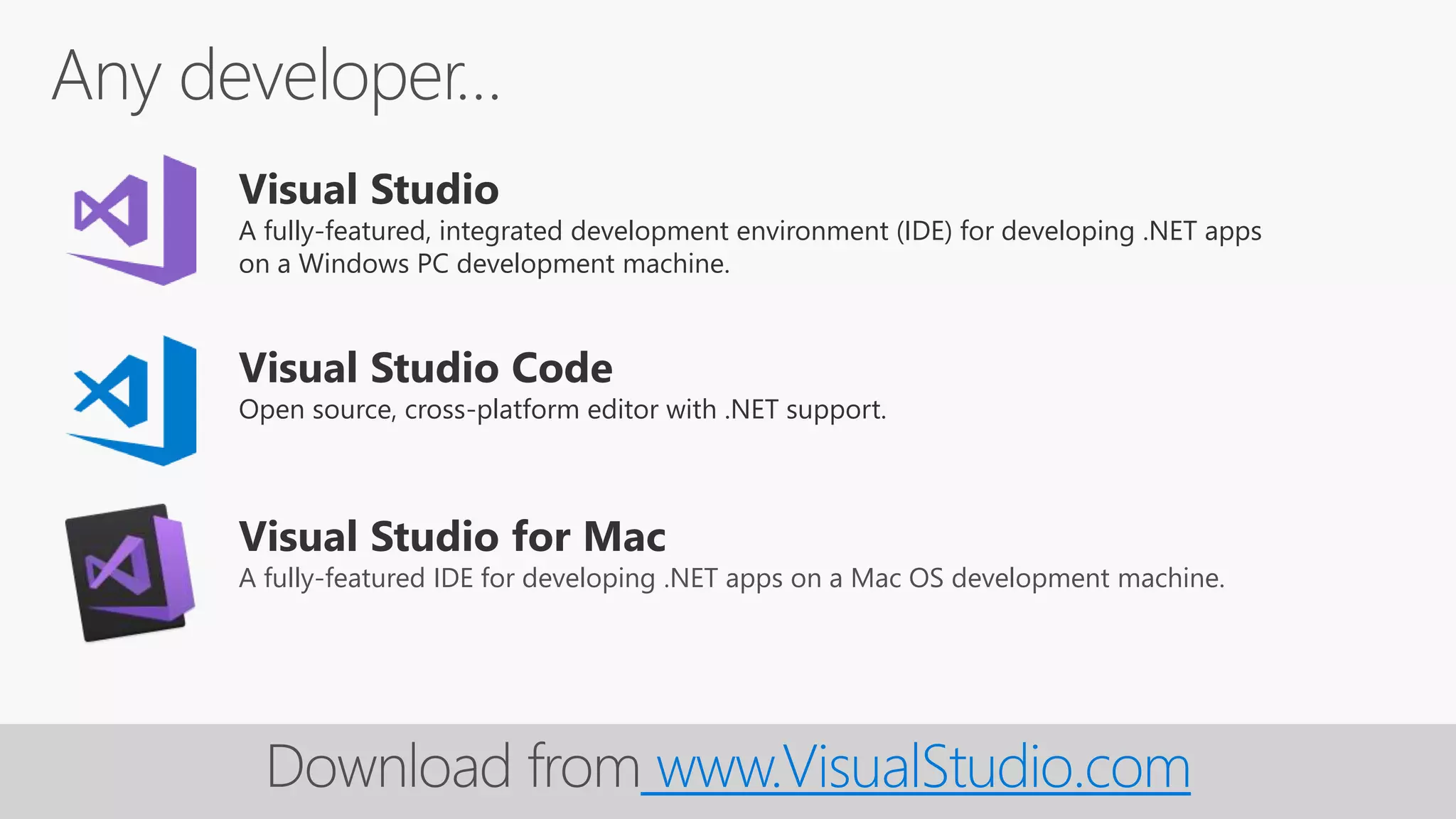The image size is (1456, 819).
Task: Click the purple Visual Studio logo icon
Action: pyautogui.click(x=132, y=220)
